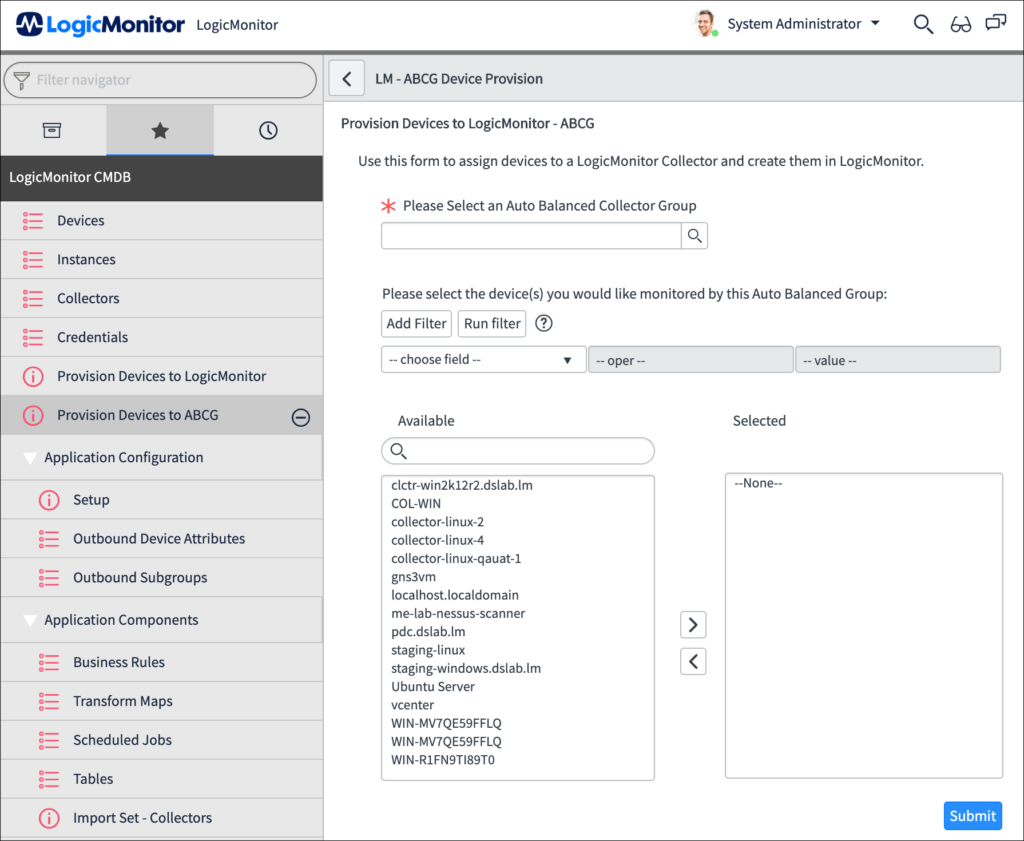Click the impersonate user glasses icon
The width and height of the screenshot is (1024, 841).
960,23
